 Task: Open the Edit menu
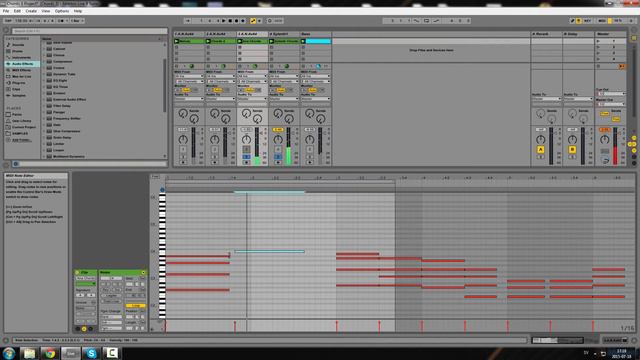coord(17,11)
